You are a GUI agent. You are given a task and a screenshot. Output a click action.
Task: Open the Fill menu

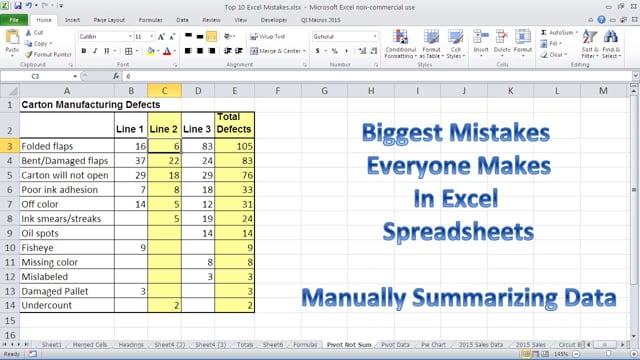point(551,43)
